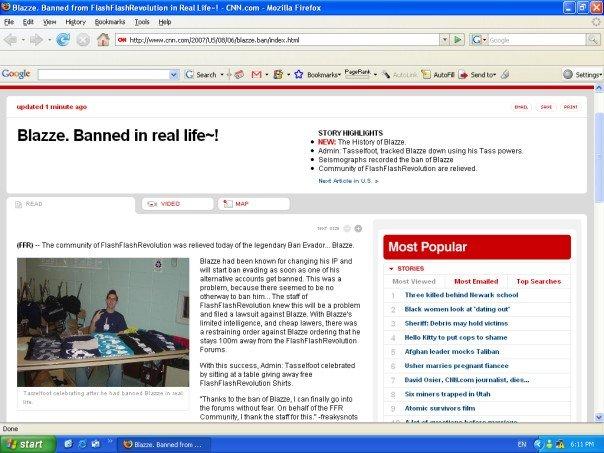Click the Bookmarks star icon in Google toolbar
This screenshot has width=604, height=453.
[x=299, y=74]
